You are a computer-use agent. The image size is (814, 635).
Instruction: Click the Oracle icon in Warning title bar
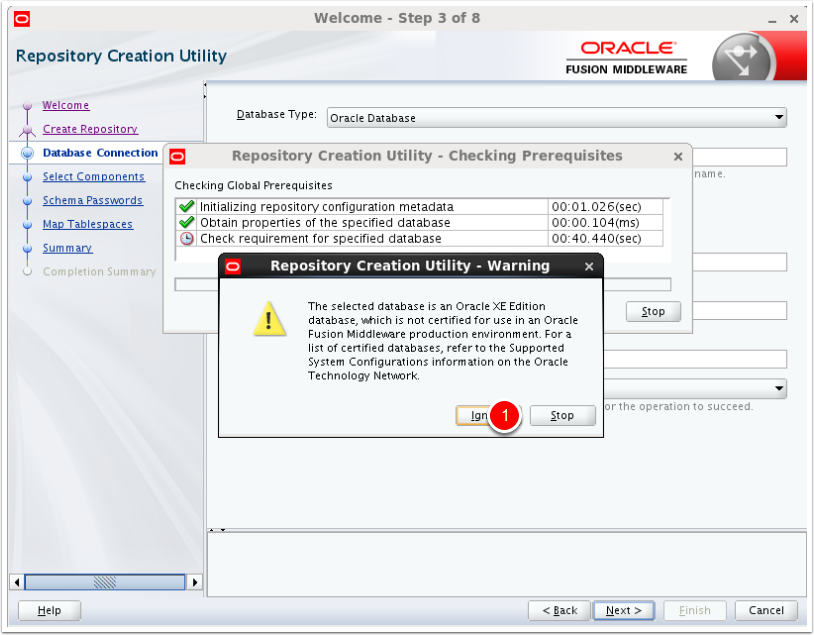pyautogui.click(x=233, y=266)
